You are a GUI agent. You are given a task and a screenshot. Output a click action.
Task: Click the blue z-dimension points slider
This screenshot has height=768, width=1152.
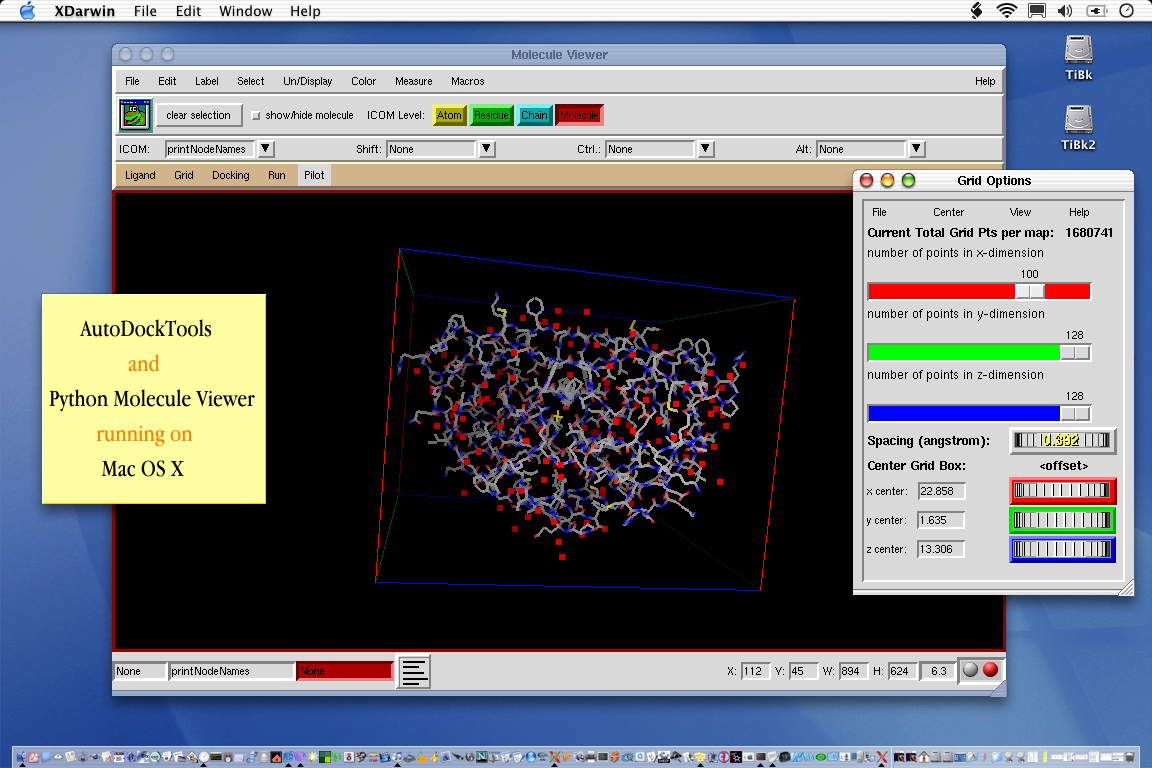979,414
